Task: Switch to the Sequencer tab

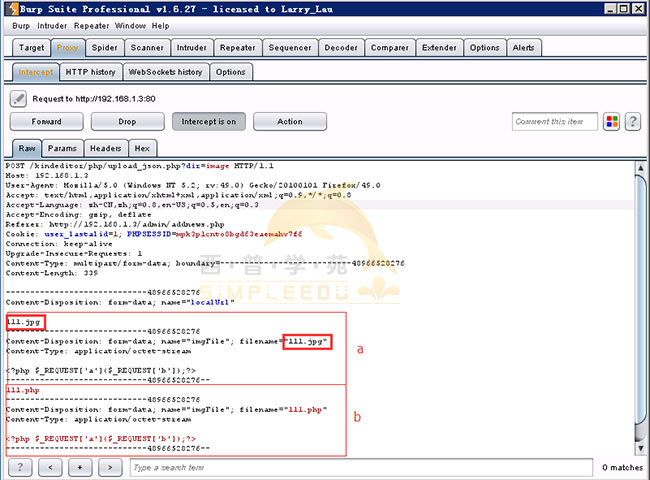Action: [290, 48]
